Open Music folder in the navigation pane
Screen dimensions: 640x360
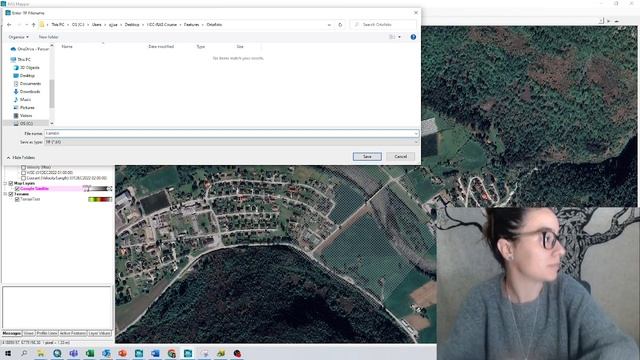22,100
